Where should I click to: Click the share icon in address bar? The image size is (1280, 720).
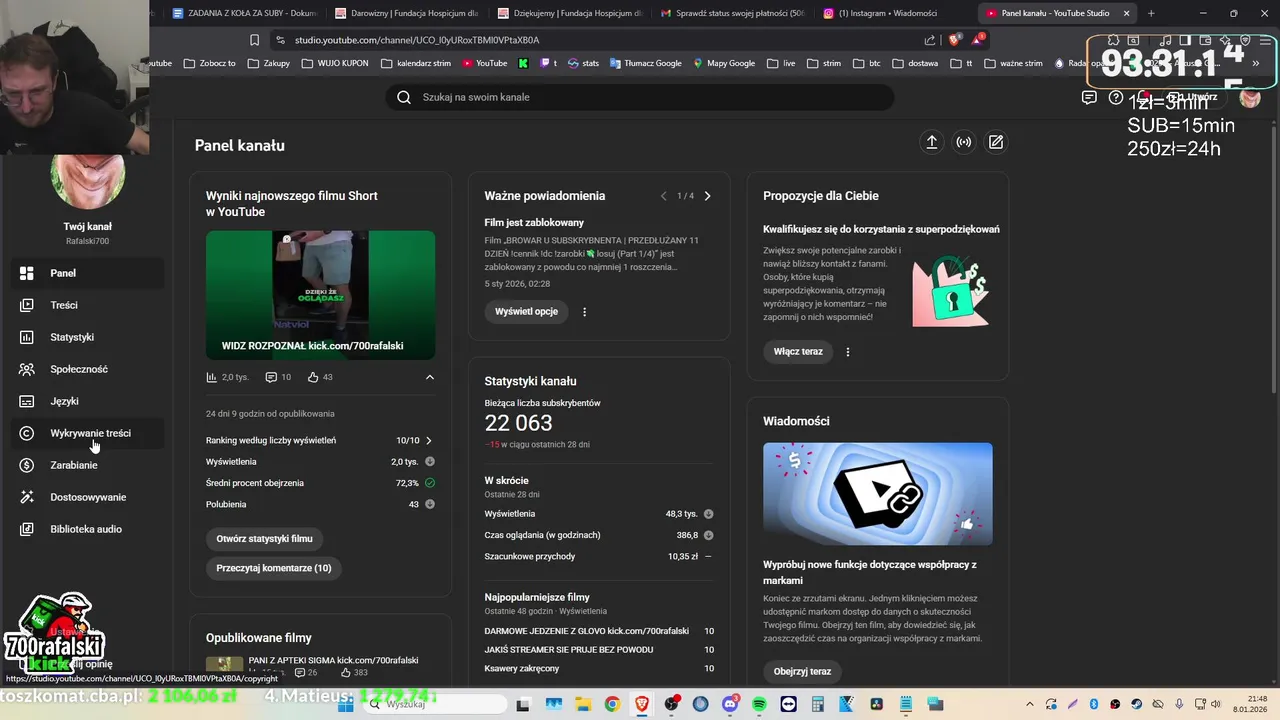(930, 40)
